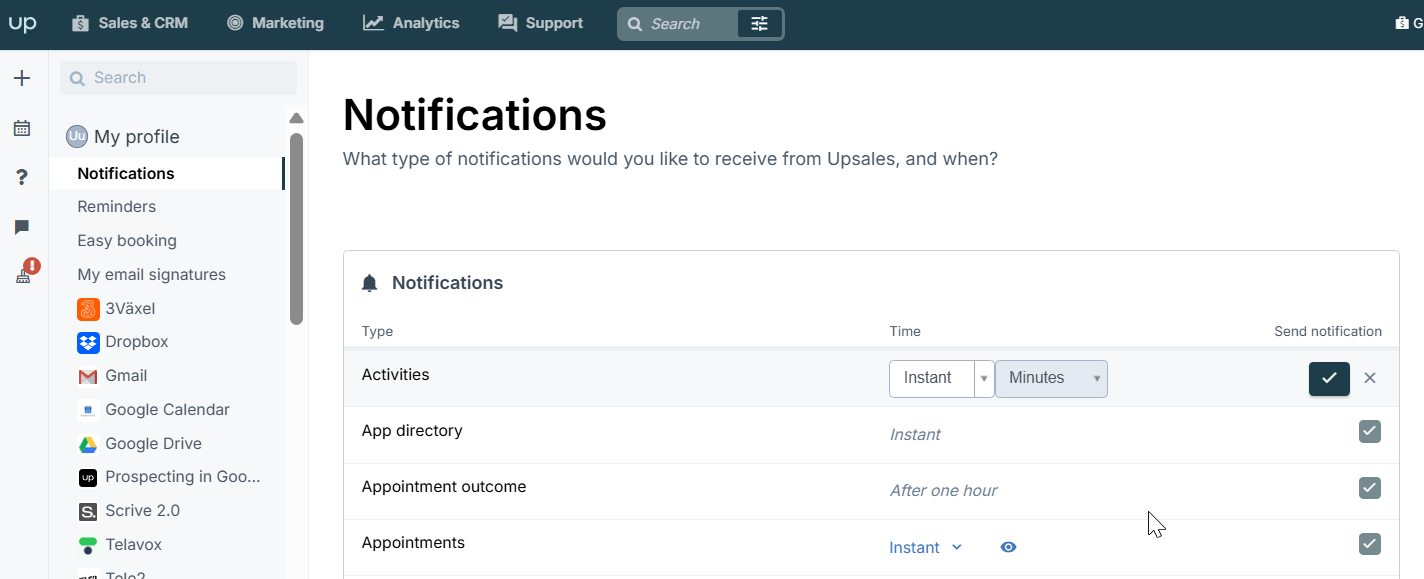Open Dropbox integration settings
The width and height of the screenshot is (1424, 579).
click(x=137, y=342)
